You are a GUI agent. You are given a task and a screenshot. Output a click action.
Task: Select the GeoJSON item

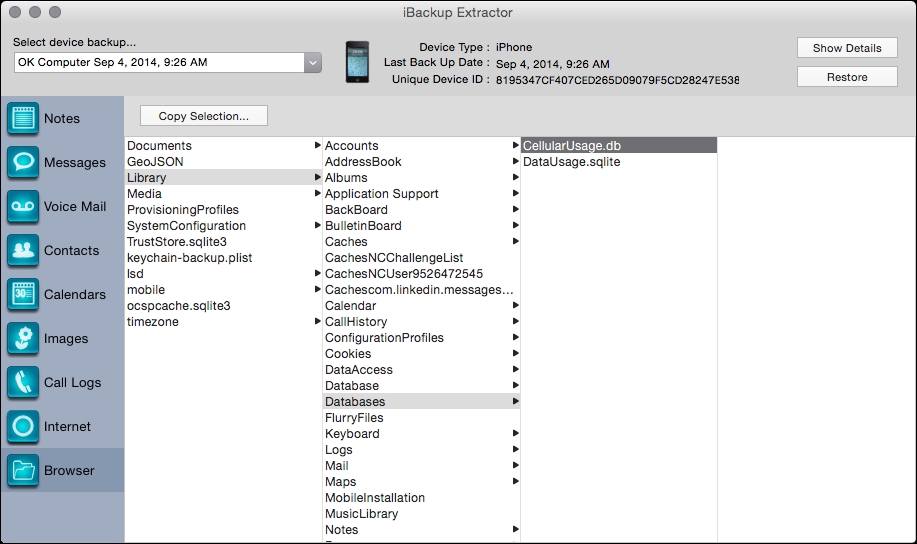[155, 161]
